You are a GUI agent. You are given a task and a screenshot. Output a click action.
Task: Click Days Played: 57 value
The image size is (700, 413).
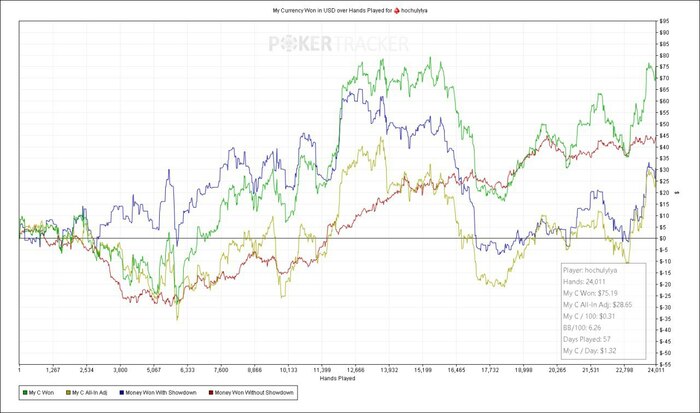coord(587,339)
